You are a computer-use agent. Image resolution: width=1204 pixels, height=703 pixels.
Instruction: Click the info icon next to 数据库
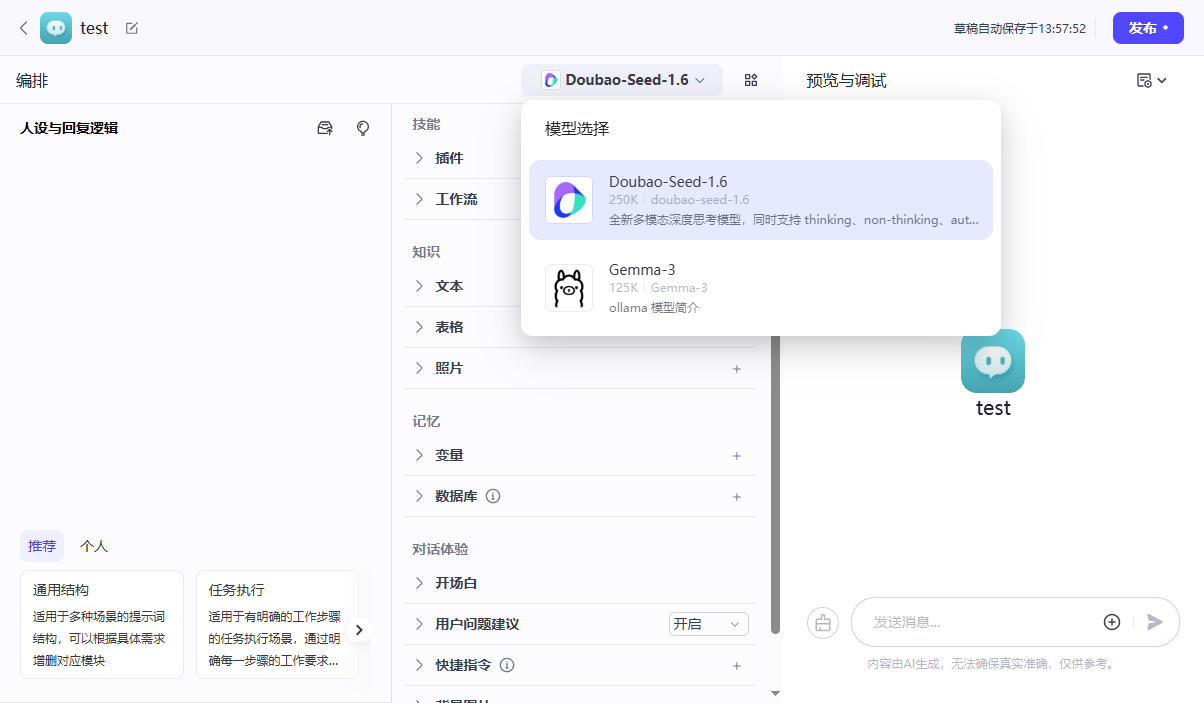pos(492,496)
